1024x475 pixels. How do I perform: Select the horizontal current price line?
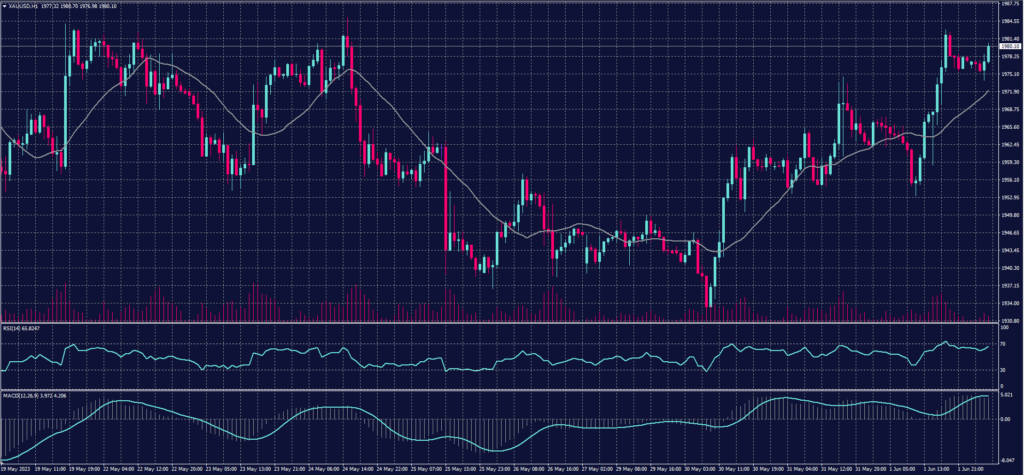point(500,46)
